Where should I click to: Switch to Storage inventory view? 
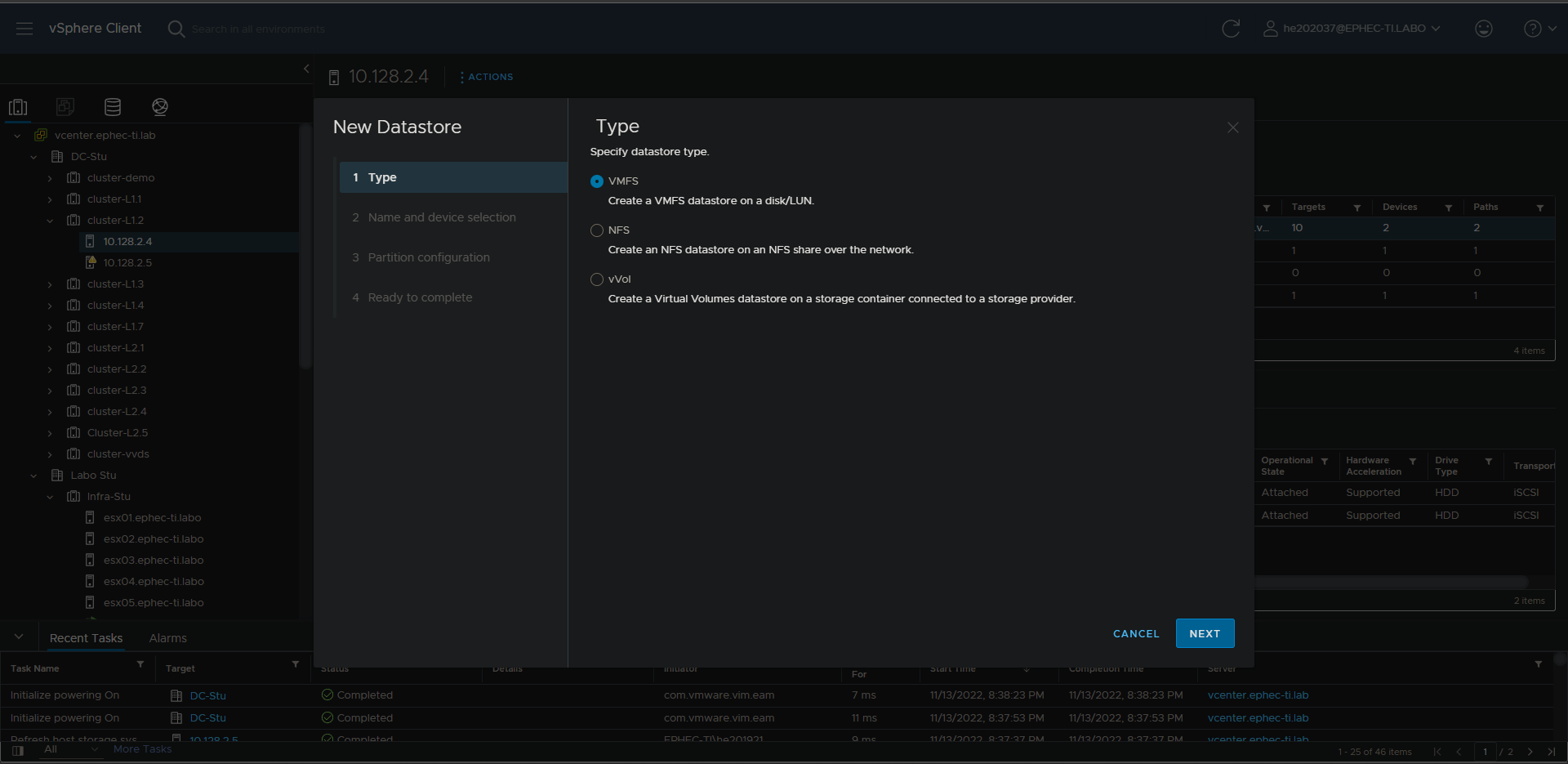point(113,107)
